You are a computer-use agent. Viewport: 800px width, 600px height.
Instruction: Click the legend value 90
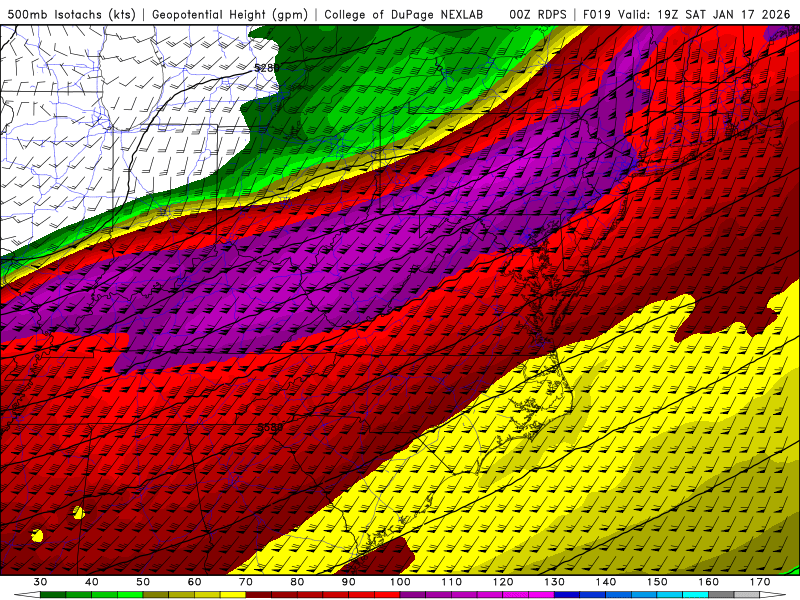point(348,582)
